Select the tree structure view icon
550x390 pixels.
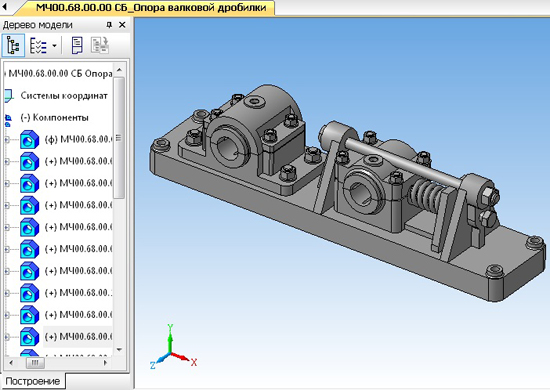(13, 46)
